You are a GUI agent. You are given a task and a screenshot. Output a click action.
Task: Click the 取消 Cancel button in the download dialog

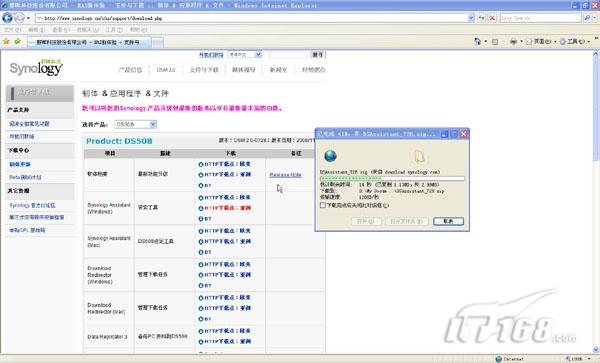[448, 221]
